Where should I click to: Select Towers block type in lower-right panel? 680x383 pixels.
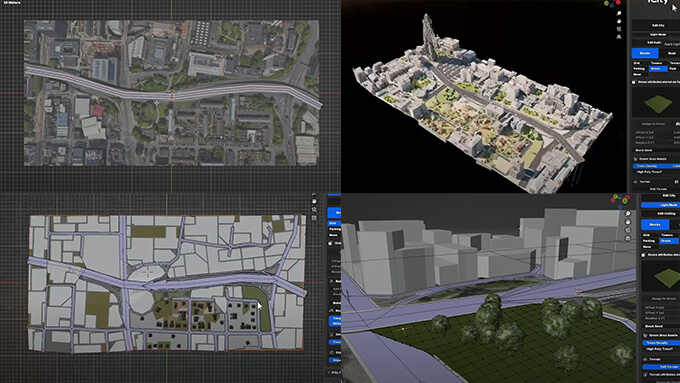click(669, 235)
